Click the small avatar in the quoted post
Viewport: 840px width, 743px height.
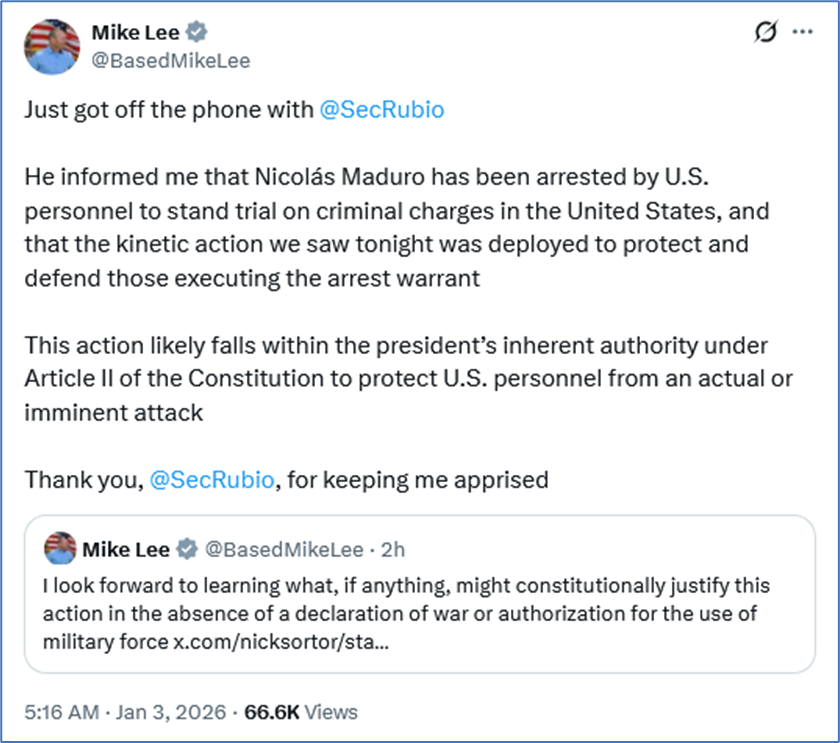point(60,548)
